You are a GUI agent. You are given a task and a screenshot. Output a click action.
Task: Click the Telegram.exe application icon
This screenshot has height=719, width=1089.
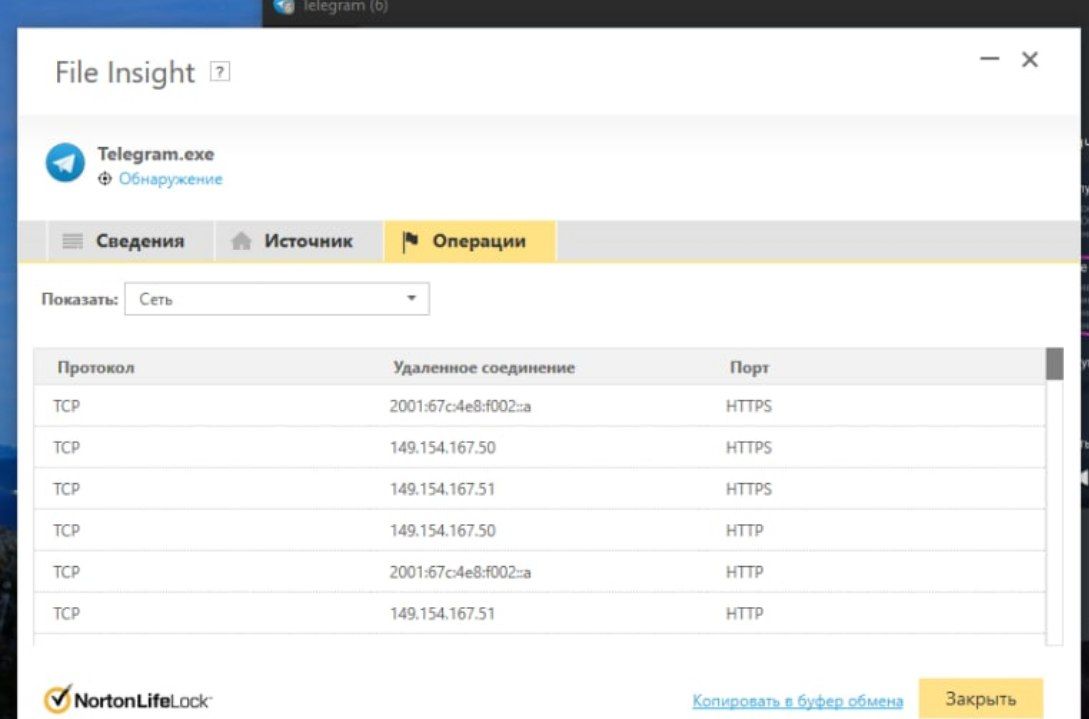pyautogui.click(x=65, y=162)
